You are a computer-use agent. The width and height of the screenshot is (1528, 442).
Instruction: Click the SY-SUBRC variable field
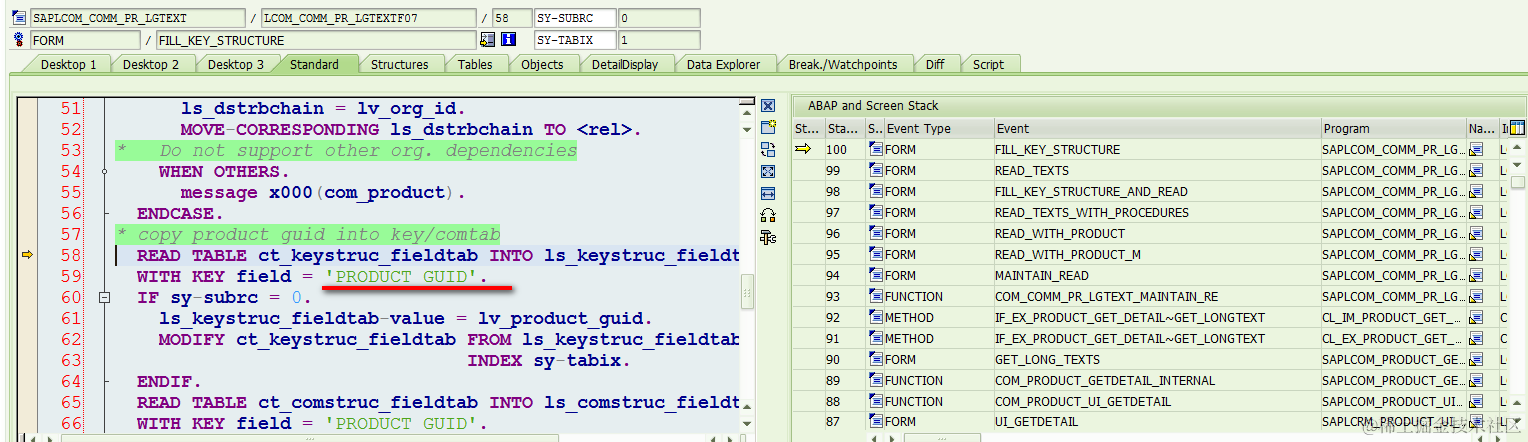coord(574,18)
